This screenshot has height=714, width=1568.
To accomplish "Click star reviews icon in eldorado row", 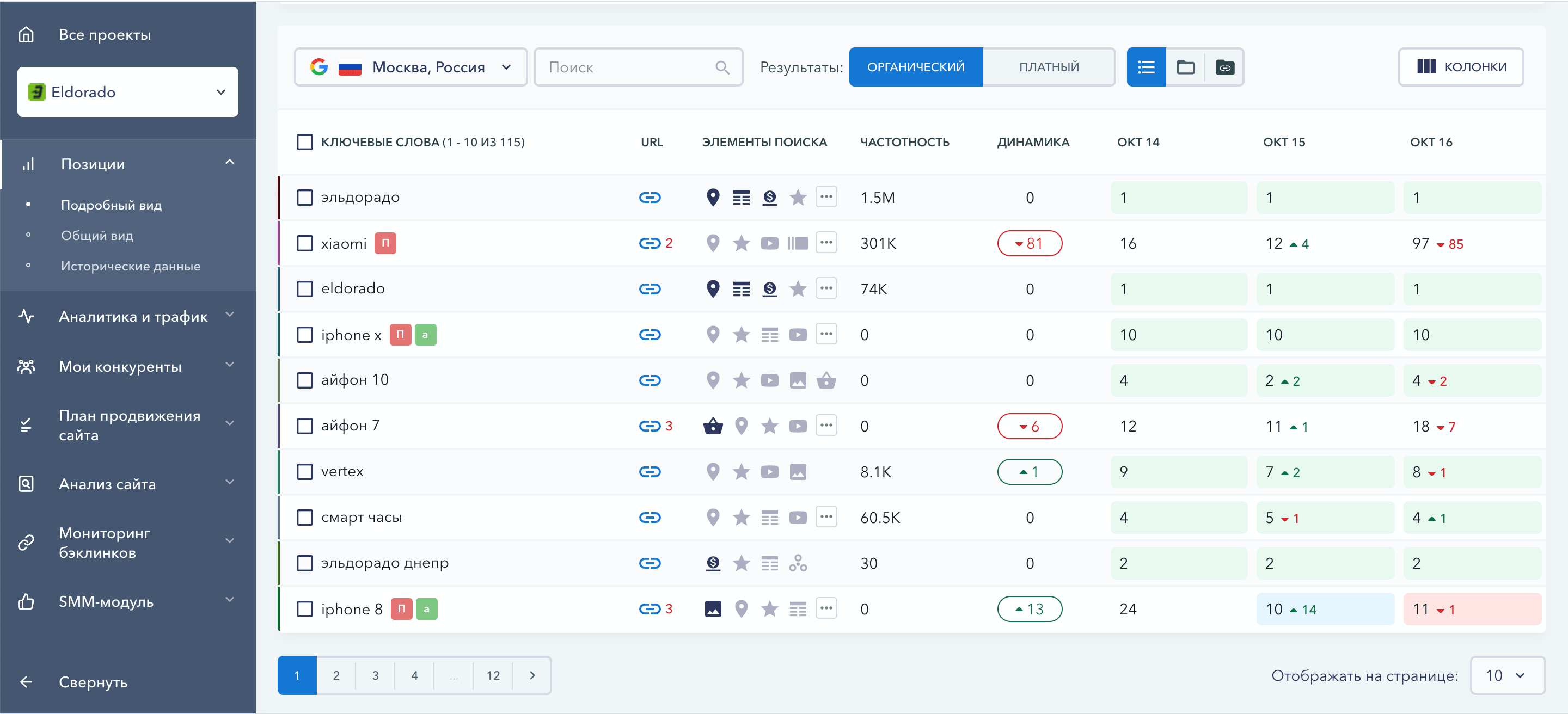I will point(798,289).
